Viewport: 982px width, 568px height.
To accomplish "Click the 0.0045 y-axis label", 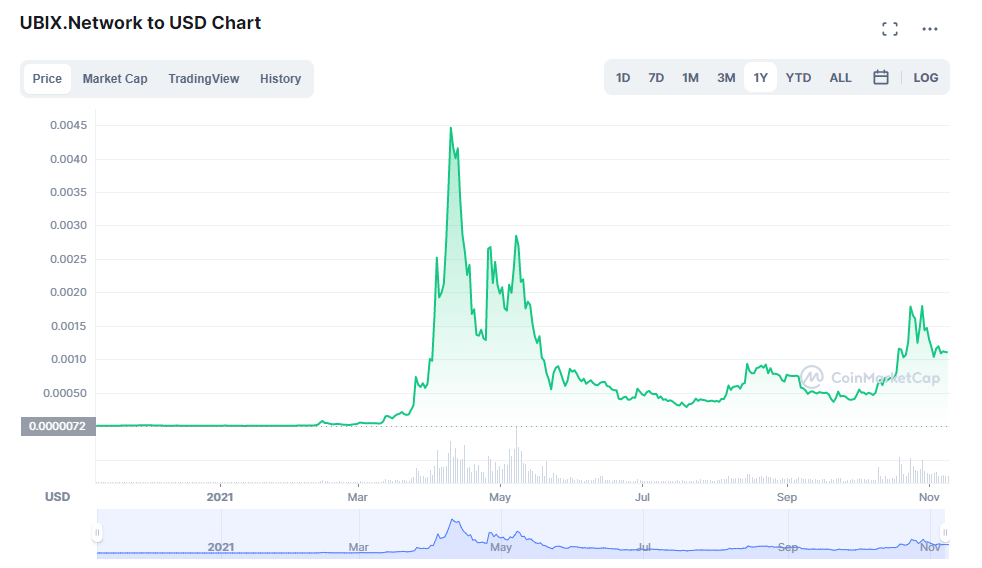I will click(68, 125).
